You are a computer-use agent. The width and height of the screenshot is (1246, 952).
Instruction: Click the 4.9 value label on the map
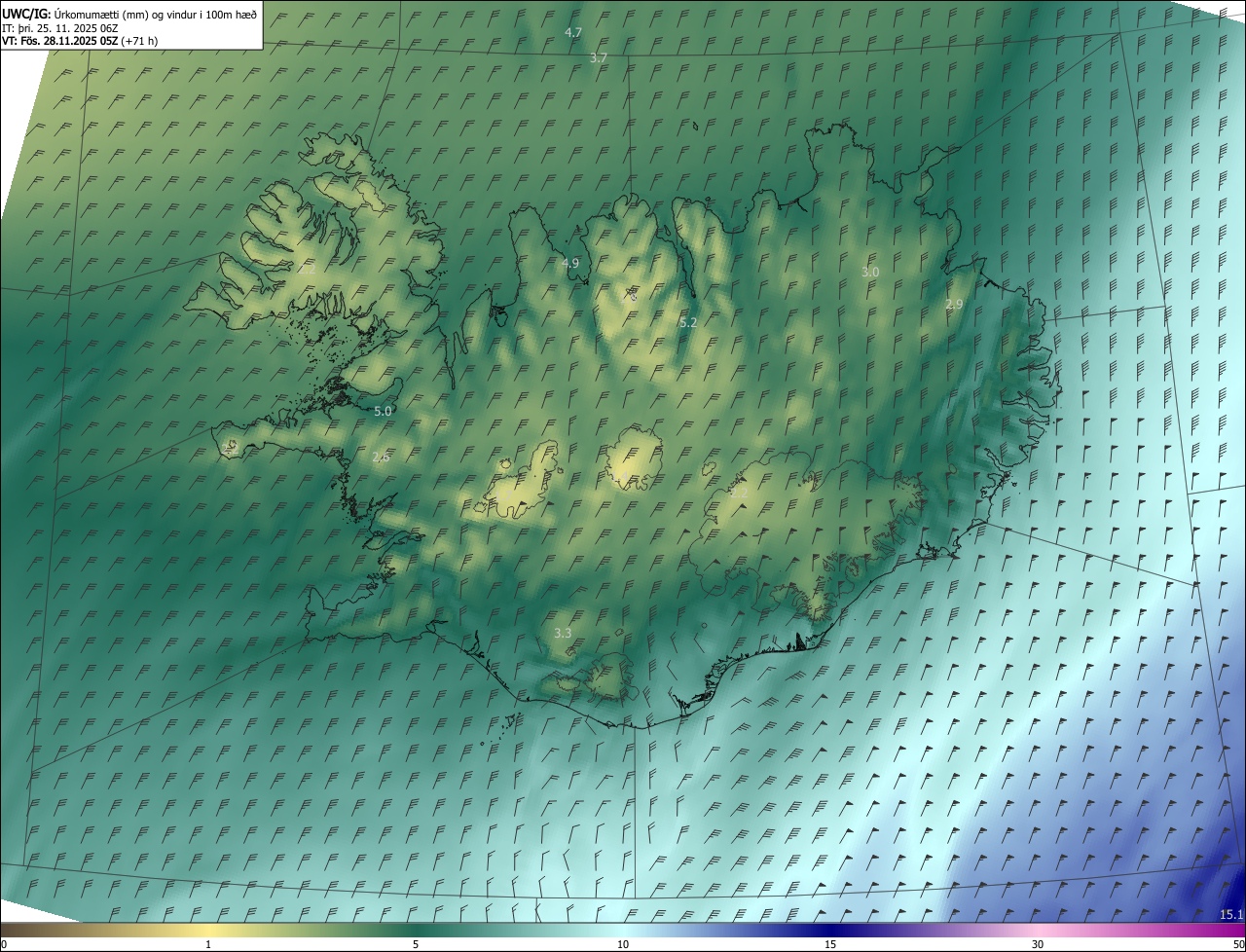click(x=570, y=264)
